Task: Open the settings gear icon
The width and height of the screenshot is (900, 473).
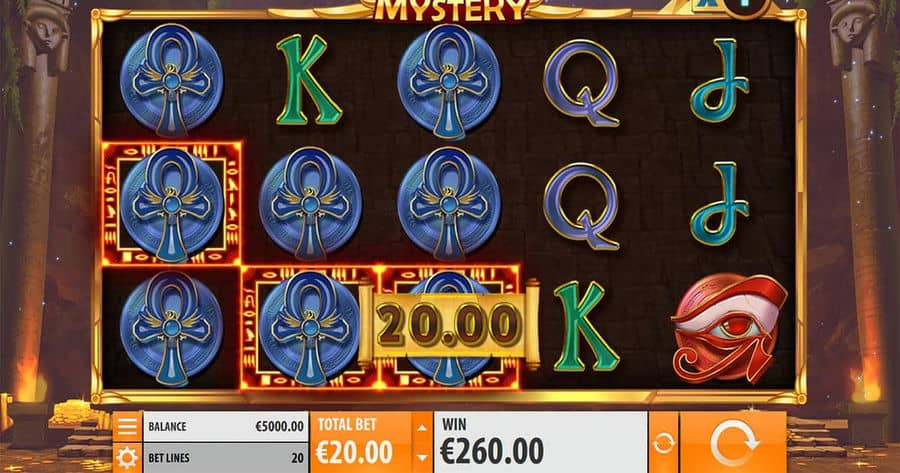Action: [127, 458]
